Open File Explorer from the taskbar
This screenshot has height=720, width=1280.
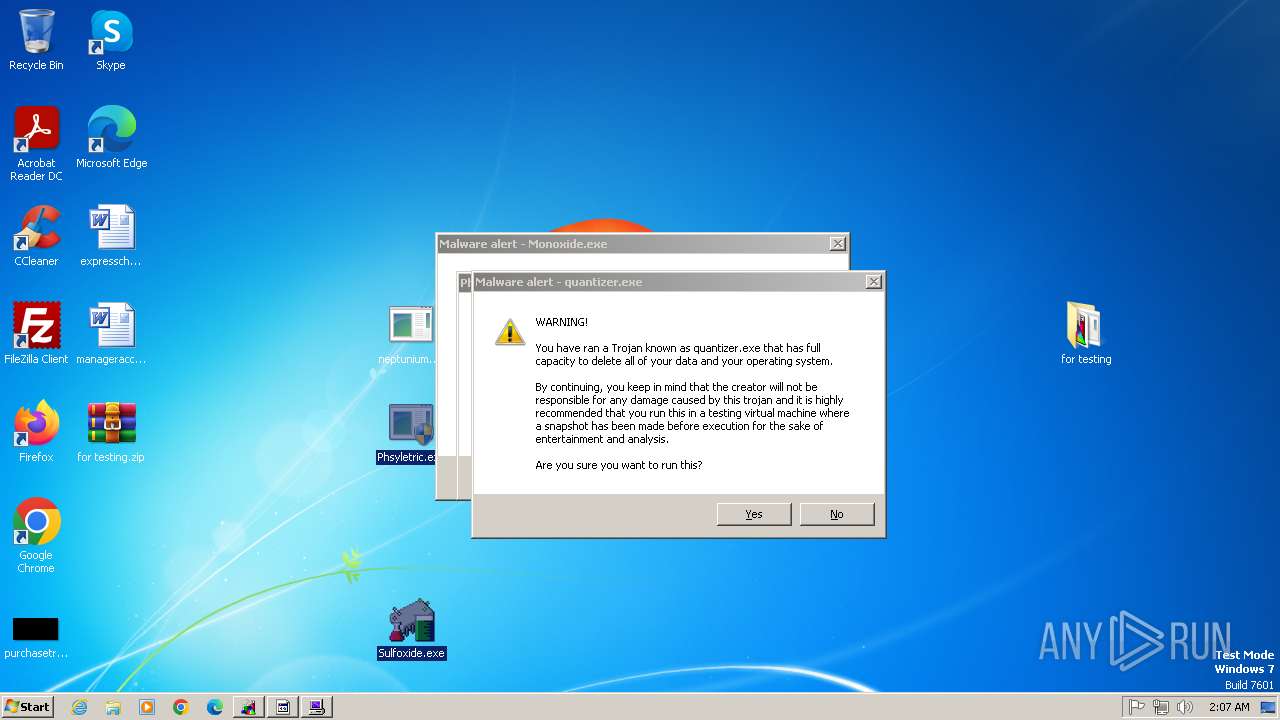[113, 707]
